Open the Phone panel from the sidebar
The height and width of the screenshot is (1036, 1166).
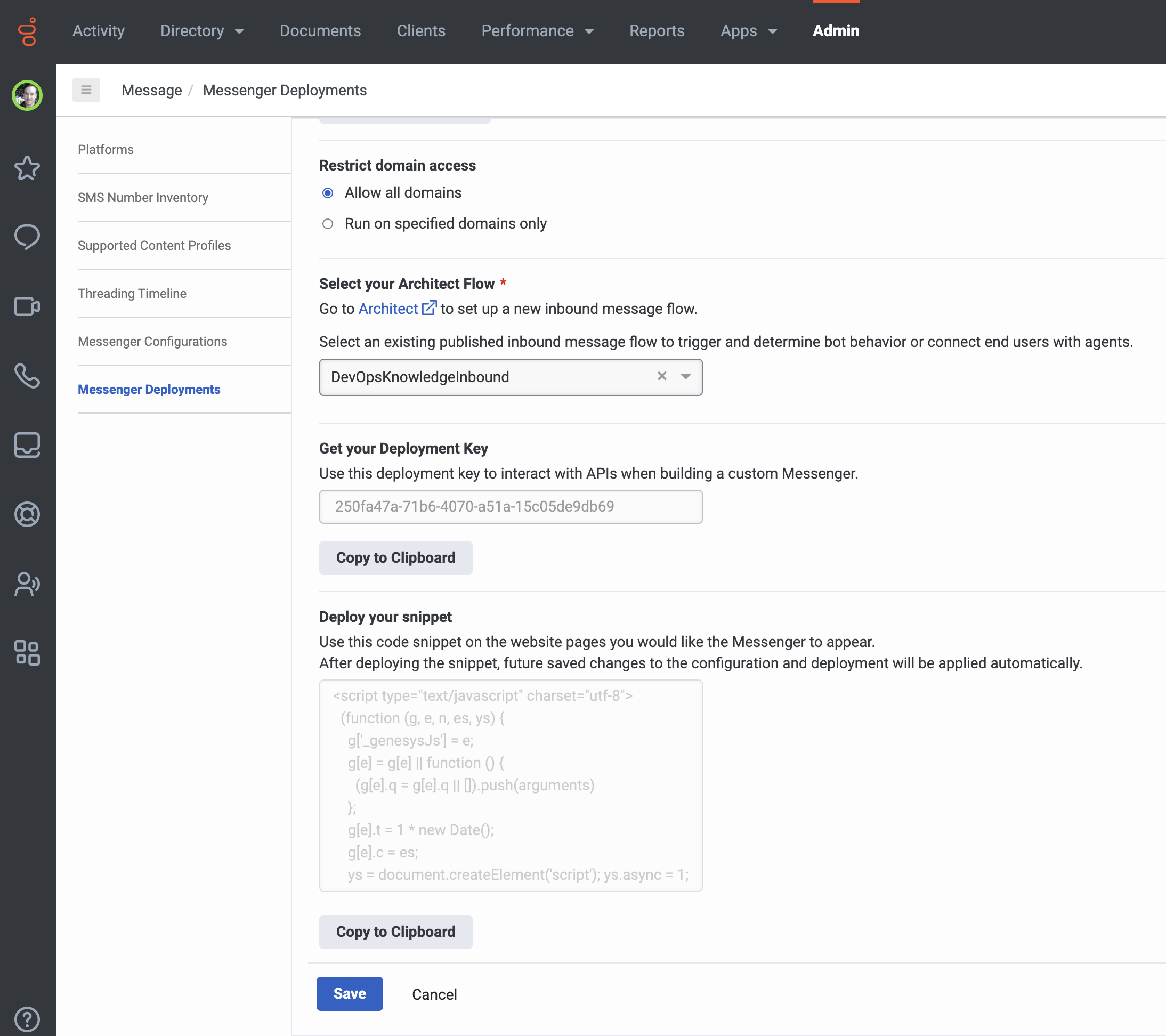tap(27, 376)
